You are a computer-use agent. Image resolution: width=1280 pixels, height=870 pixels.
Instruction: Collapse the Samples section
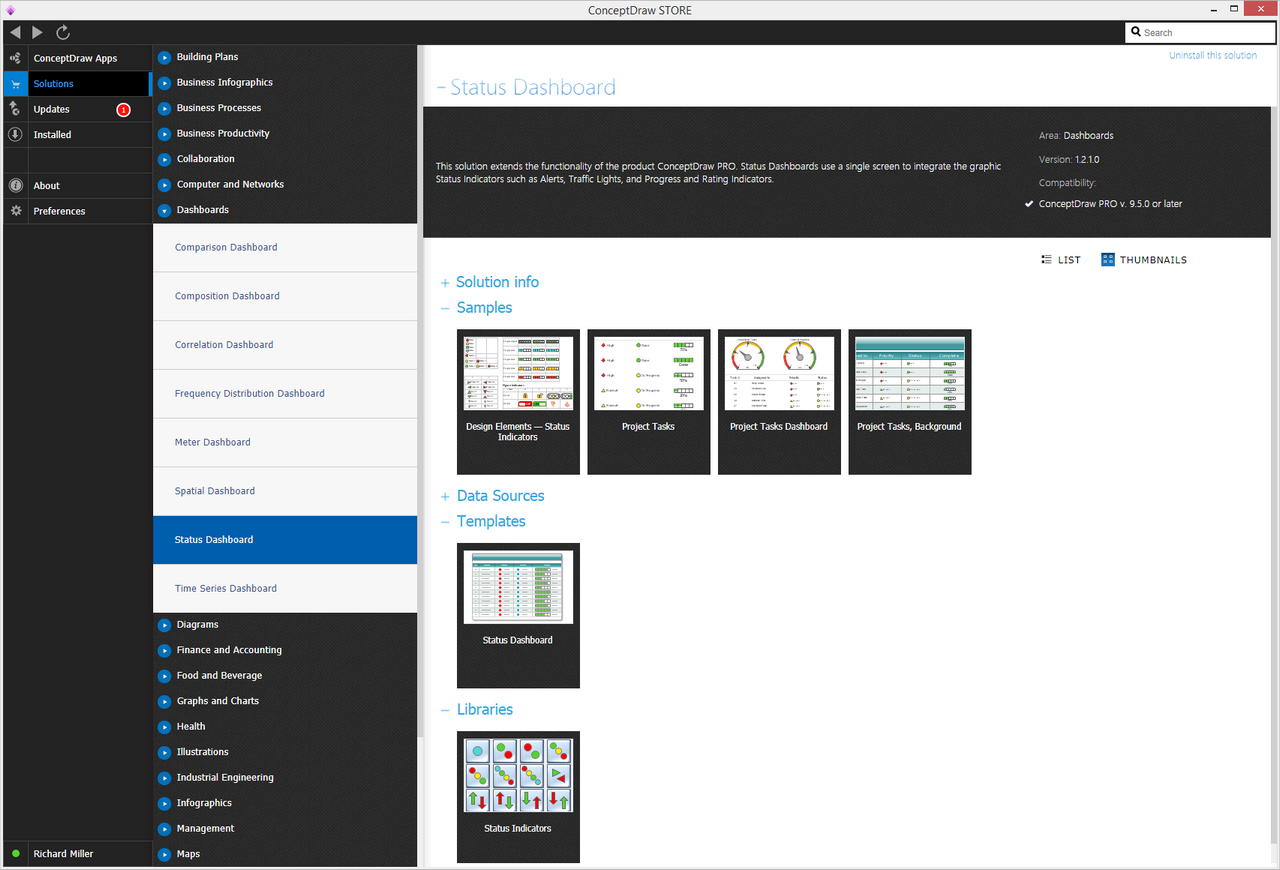[x=445, y=309]
